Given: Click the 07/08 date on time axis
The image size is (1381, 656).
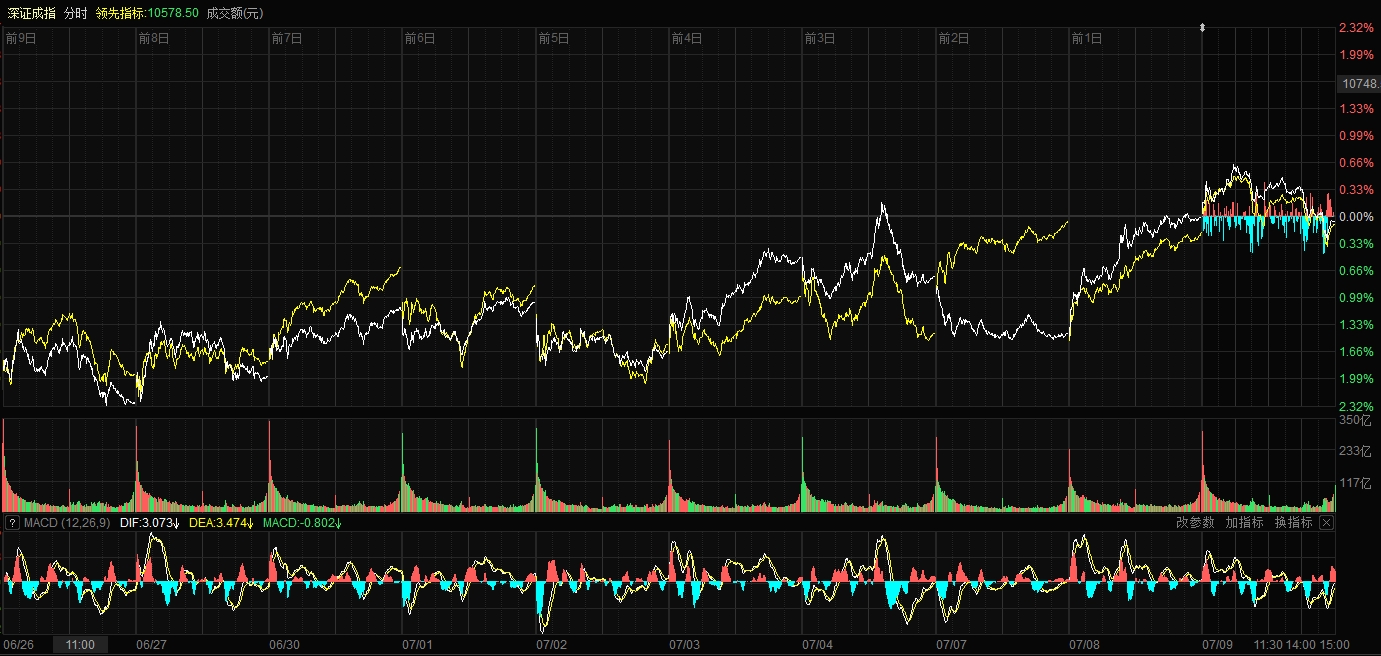Looking at the screenshot, I should 1084,645.
